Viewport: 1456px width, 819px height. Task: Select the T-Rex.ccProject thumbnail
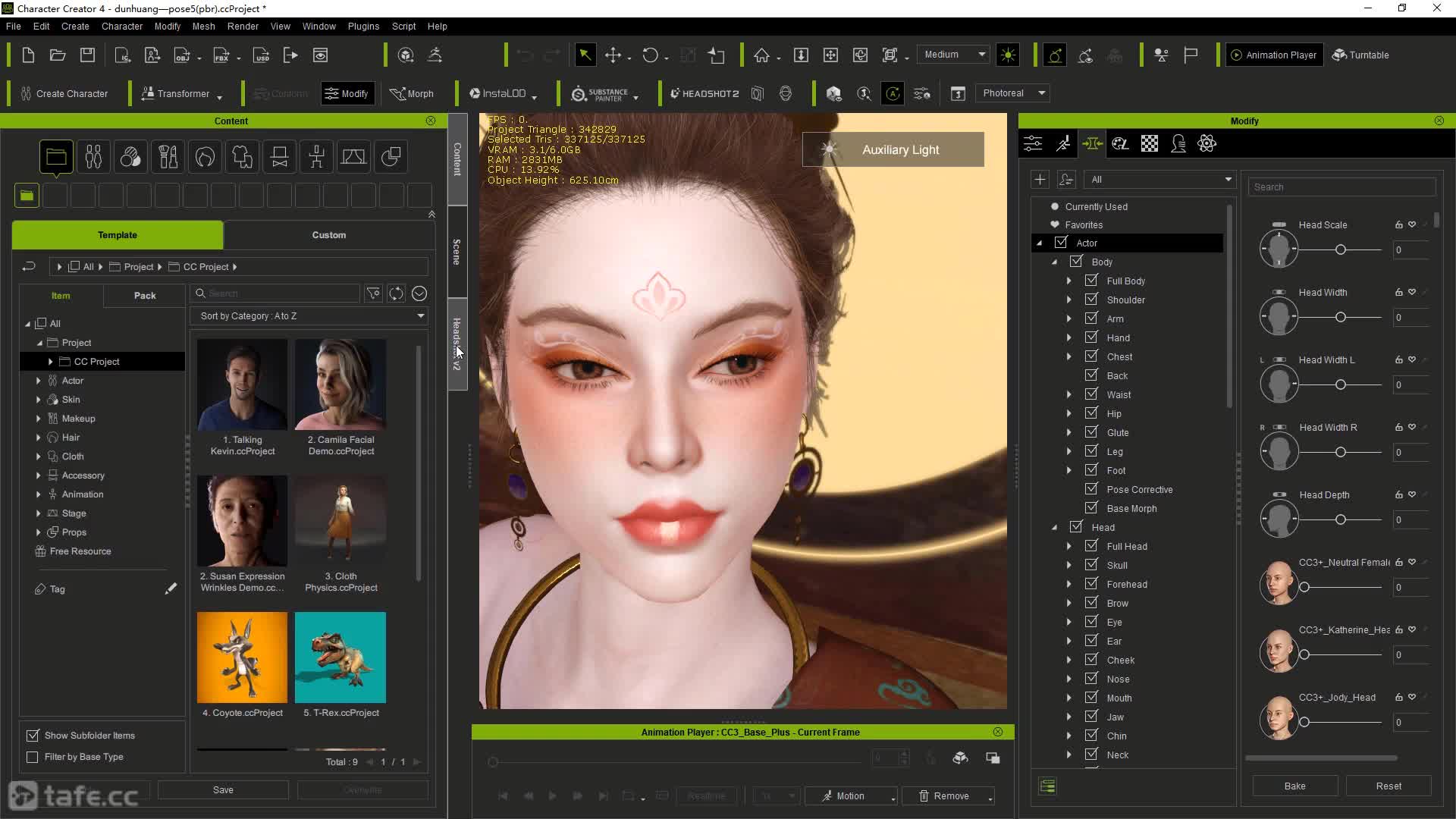[x=340, y=657]
